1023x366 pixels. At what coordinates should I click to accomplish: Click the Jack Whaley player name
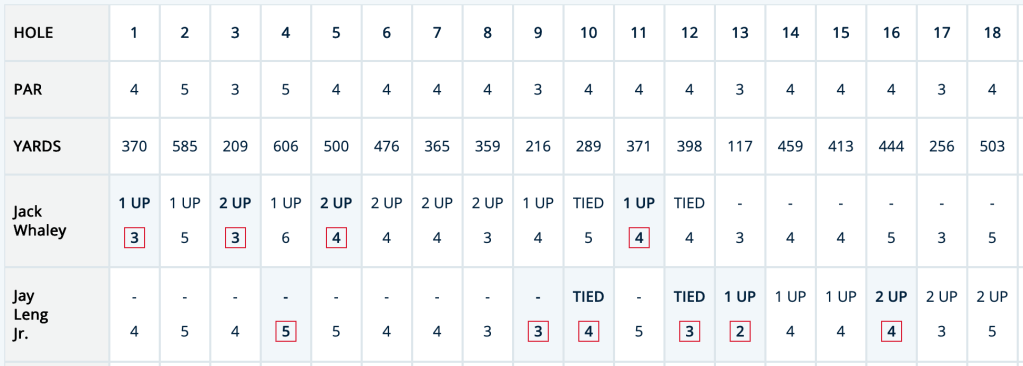point(40,222)
